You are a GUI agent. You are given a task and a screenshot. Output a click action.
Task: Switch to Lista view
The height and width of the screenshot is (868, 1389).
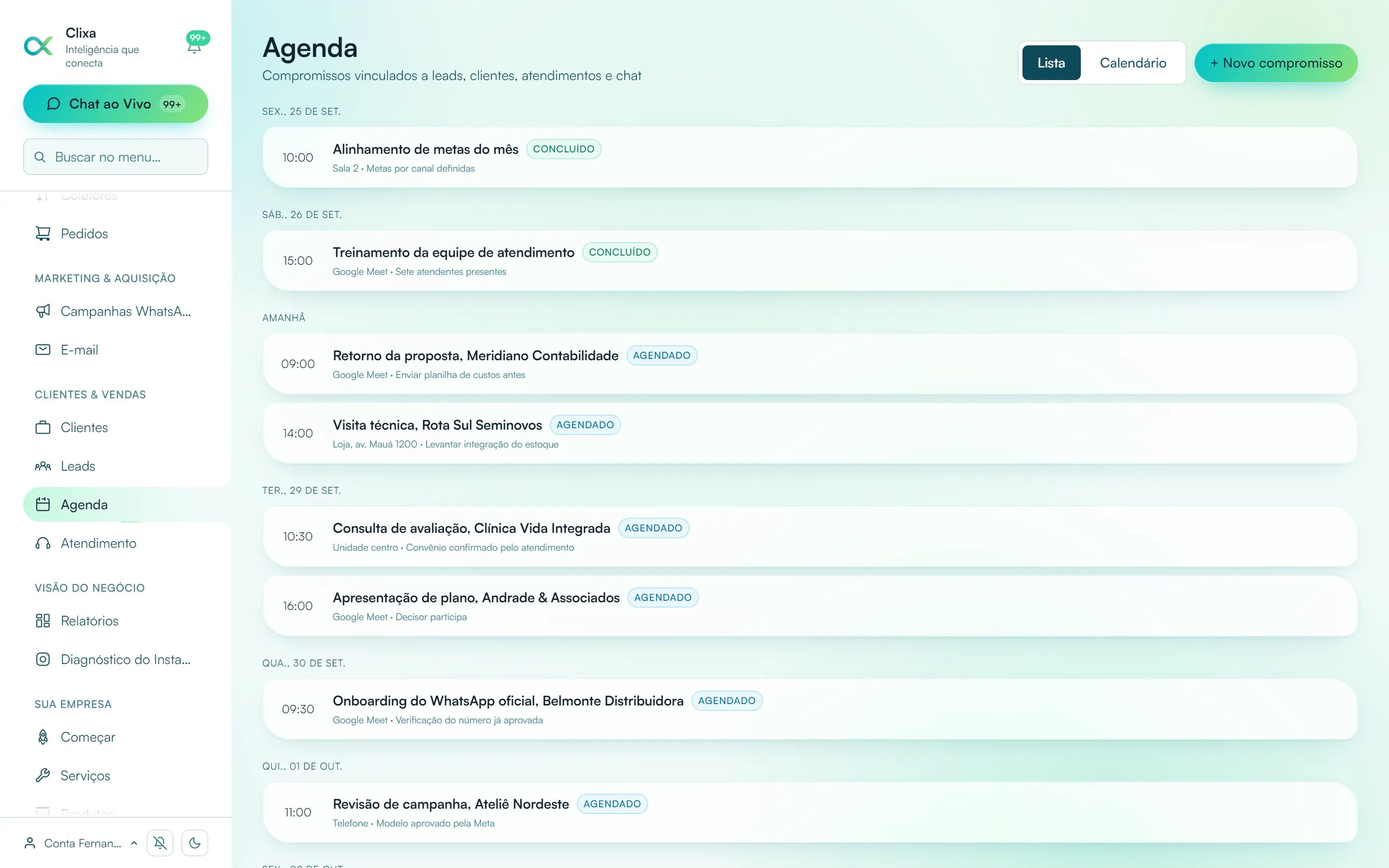1051,63
